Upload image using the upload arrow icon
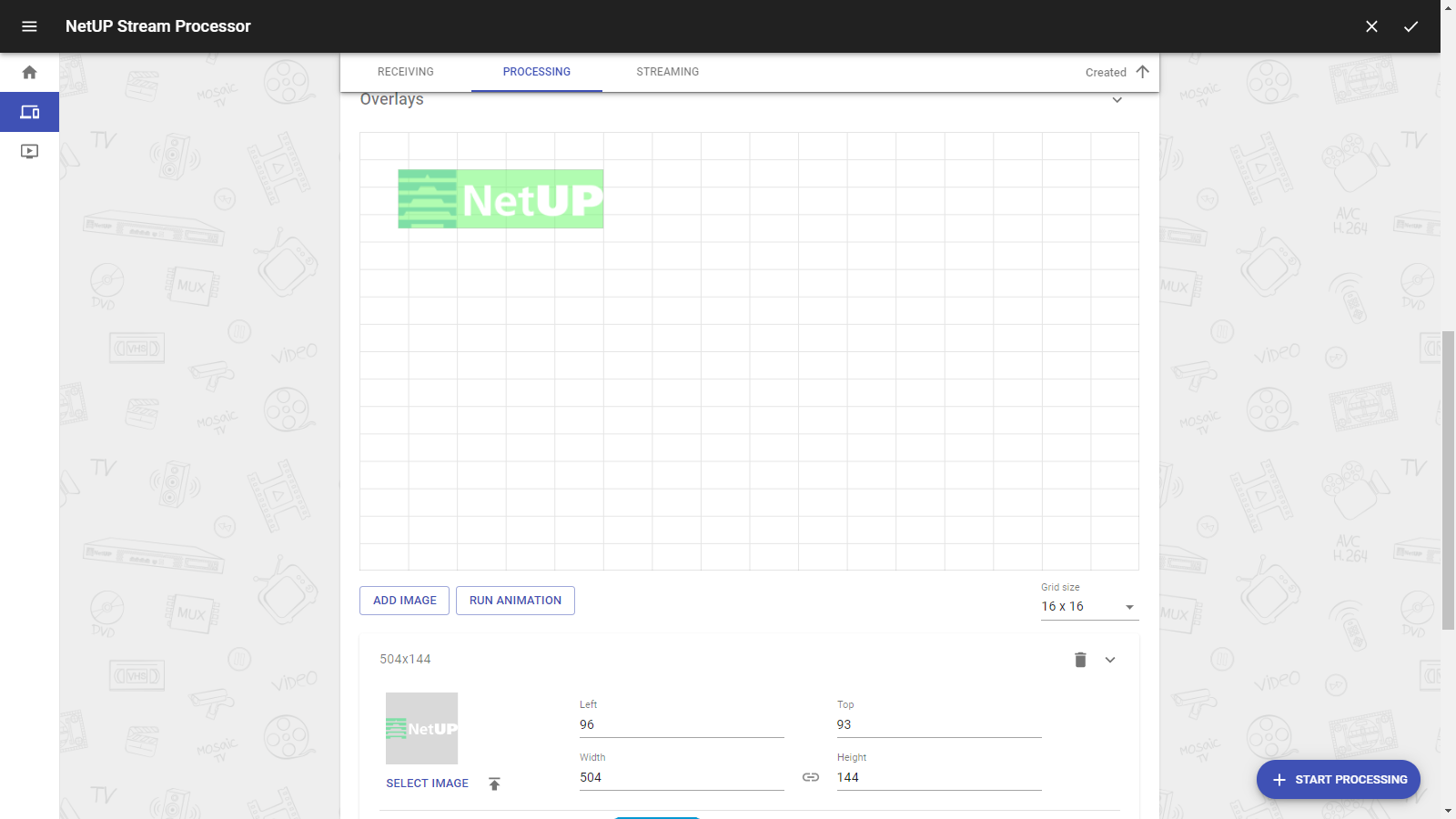The image size is (1456, 819). [x=494, y=784]
